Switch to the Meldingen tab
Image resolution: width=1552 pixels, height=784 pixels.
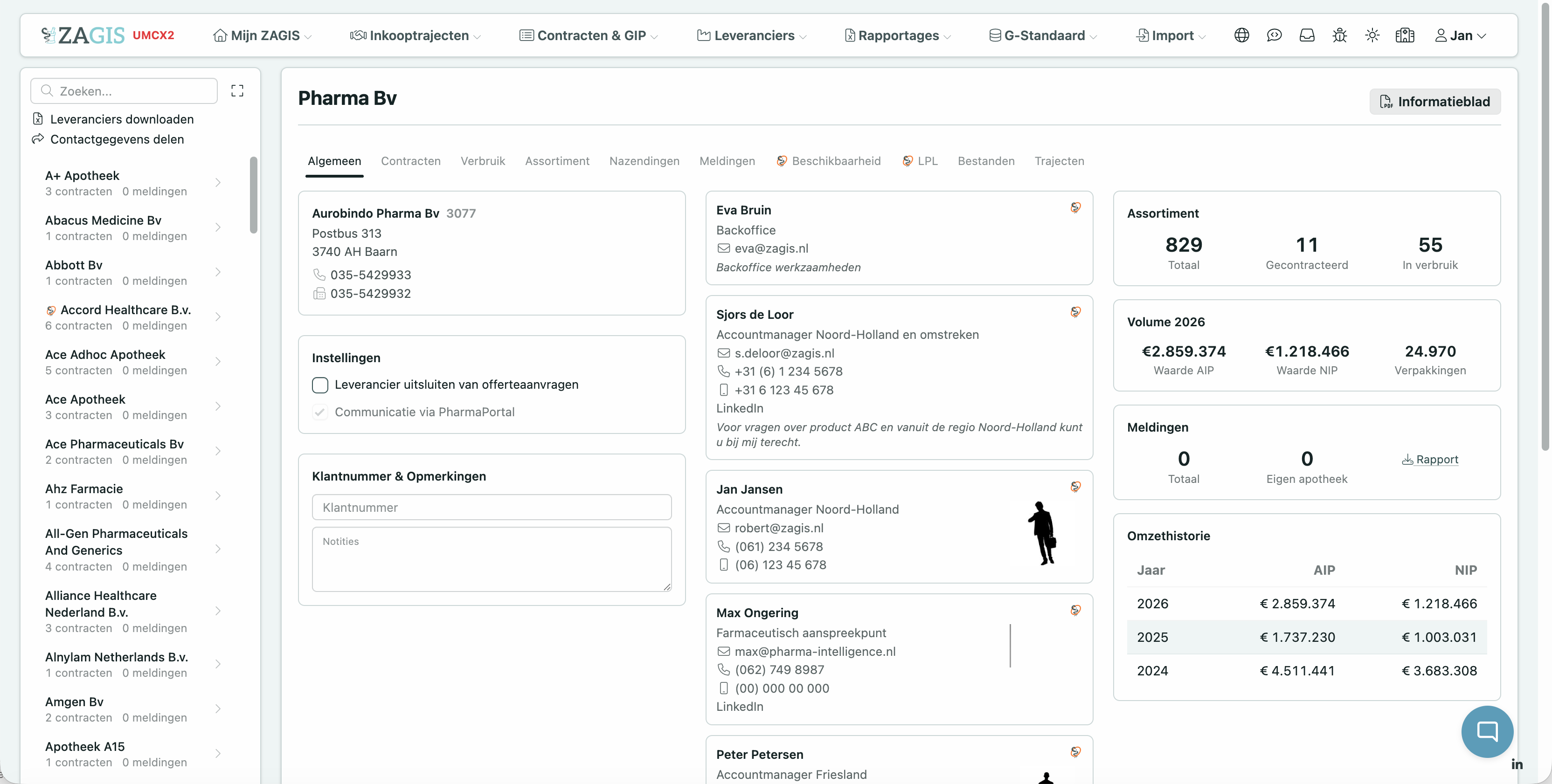click(x=727, y=161)
